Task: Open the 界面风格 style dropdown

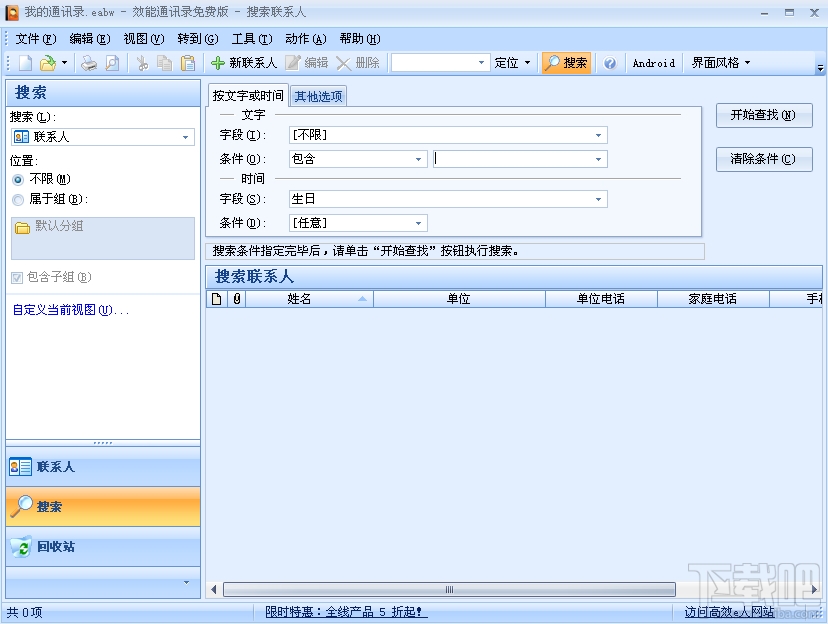Action: (721, 63)
